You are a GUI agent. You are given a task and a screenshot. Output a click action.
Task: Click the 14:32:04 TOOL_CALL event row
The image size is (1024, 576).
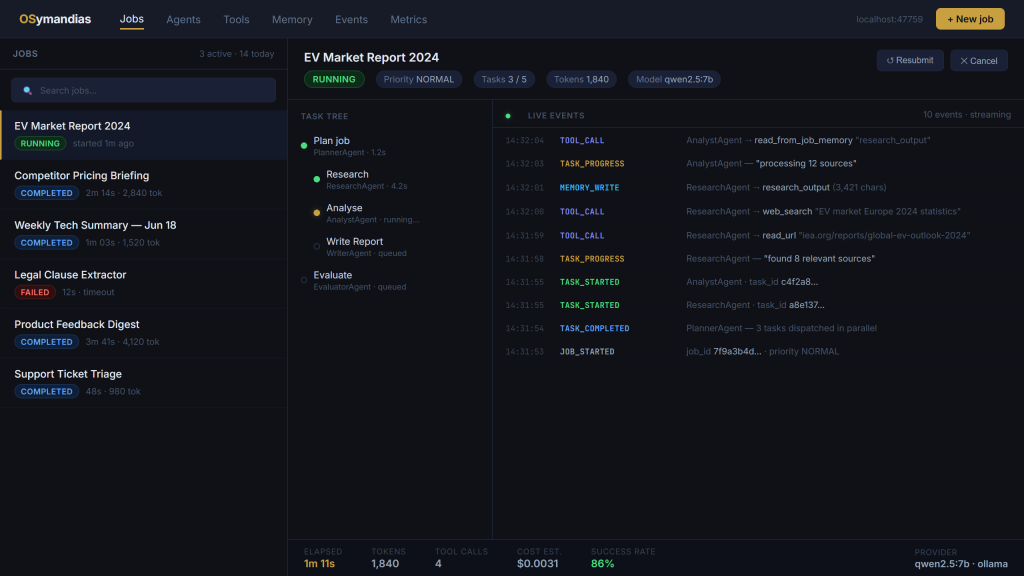[758, 140]
